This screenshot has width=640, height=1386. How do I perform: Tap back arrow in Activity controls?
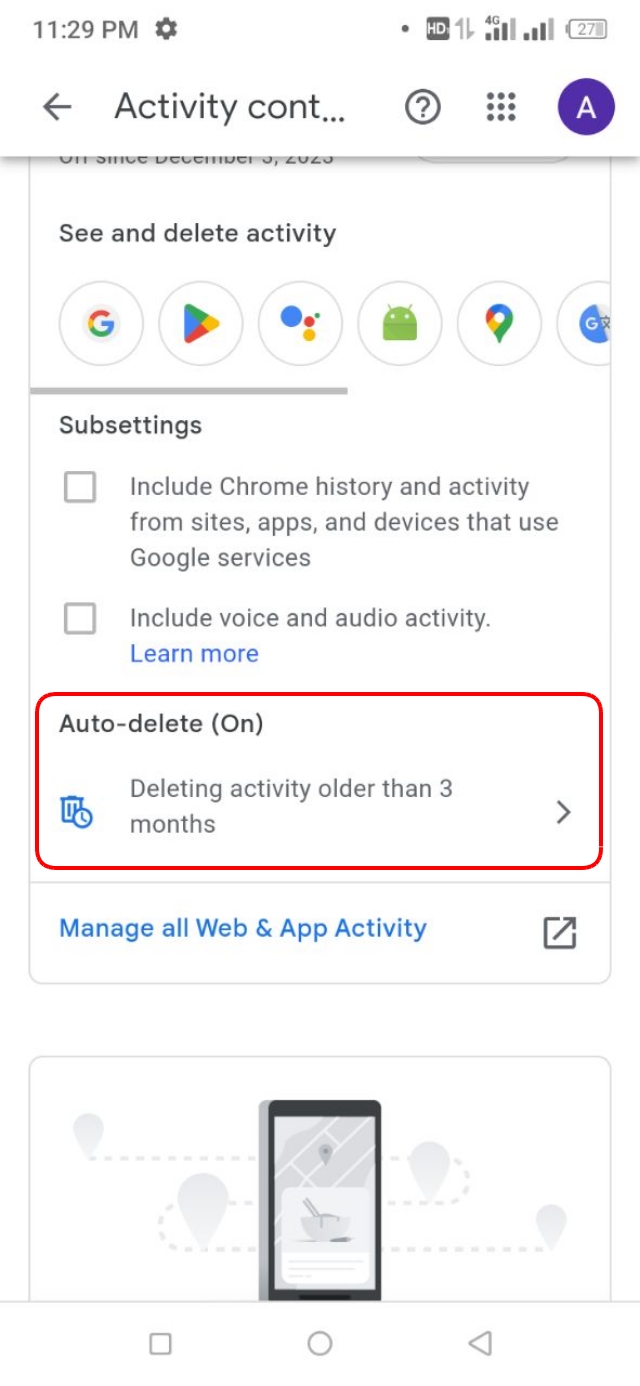56,106
